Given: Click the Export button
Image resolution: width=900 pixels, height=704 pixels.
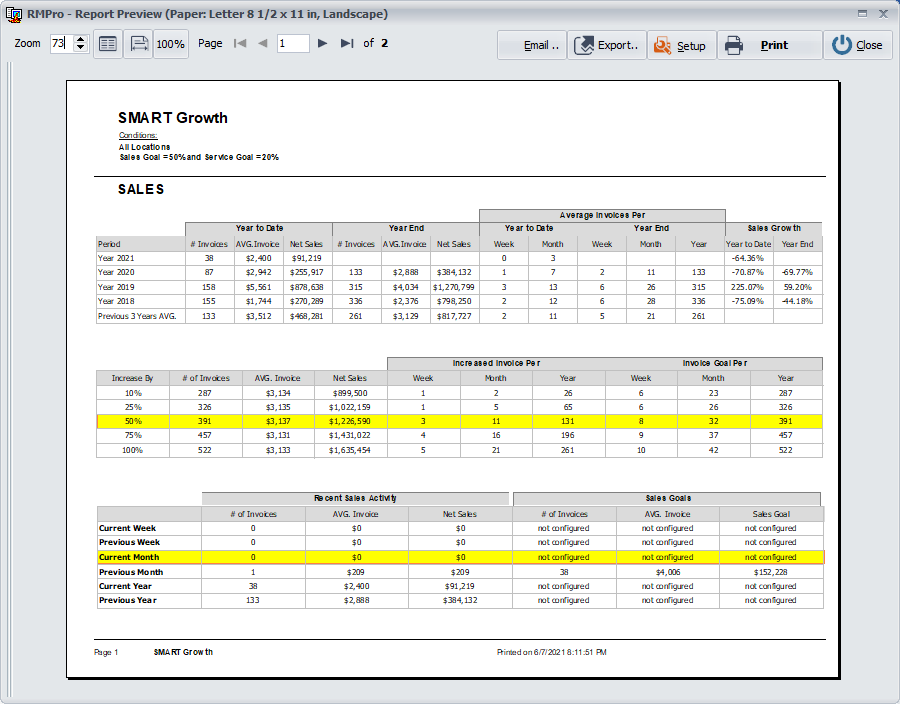Looking at the screenshot, I should (x=607, y=45).
